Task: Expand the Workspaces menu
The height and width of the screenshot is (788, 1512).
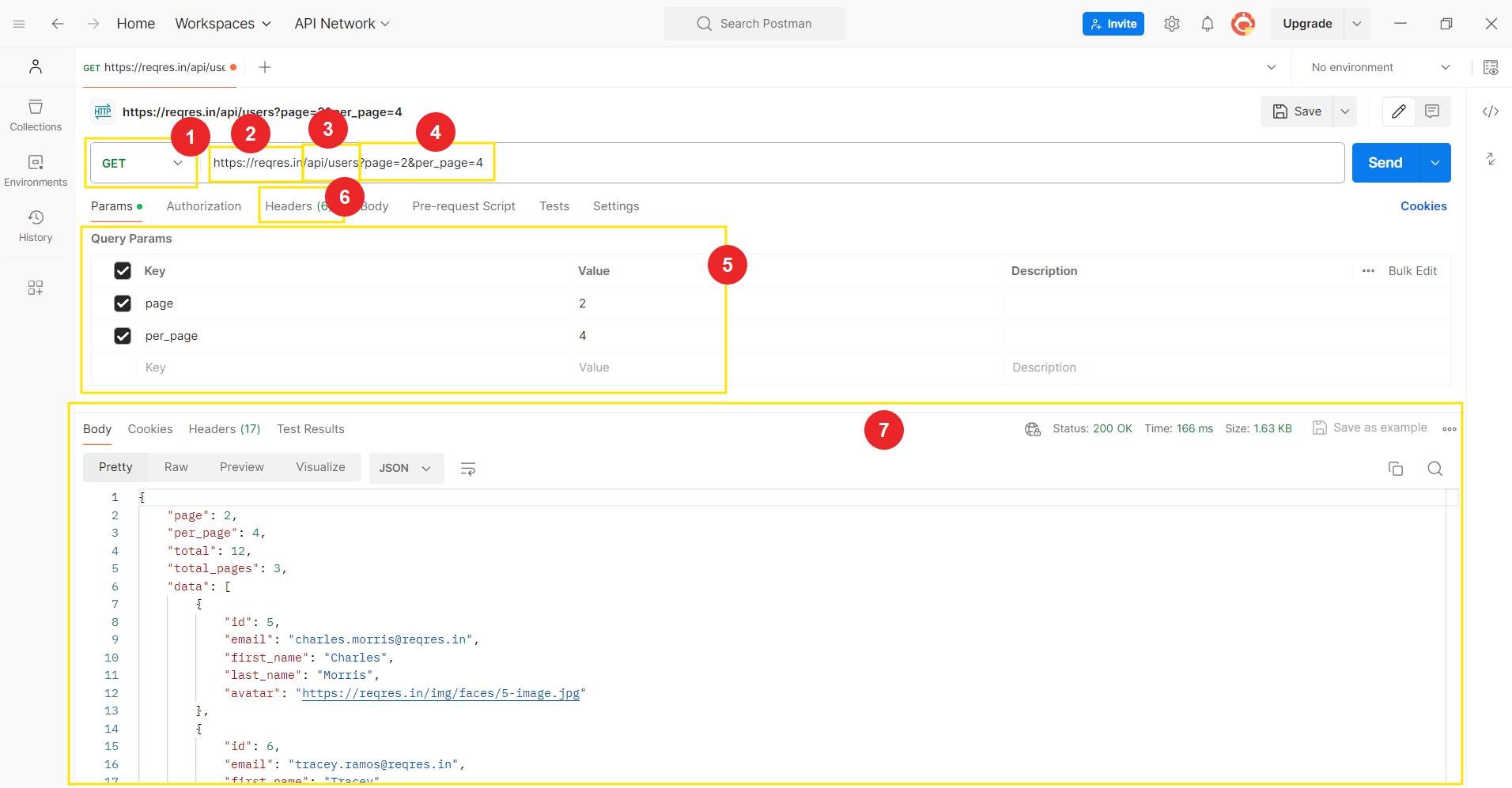Action: [223, 24]
